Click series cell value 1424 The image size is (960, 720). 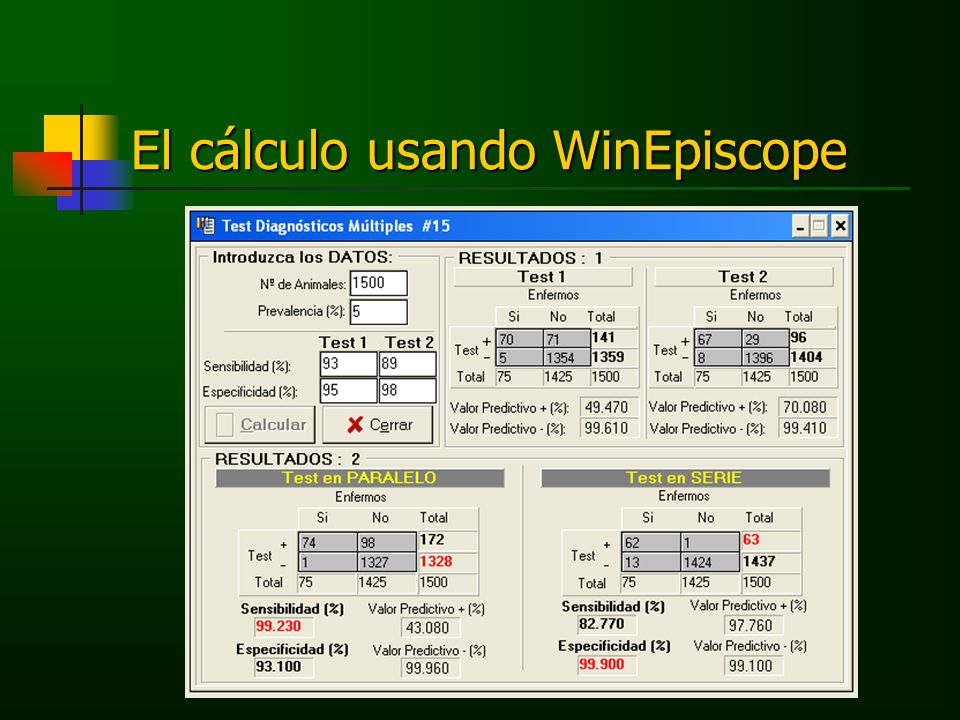pos(710,562)
